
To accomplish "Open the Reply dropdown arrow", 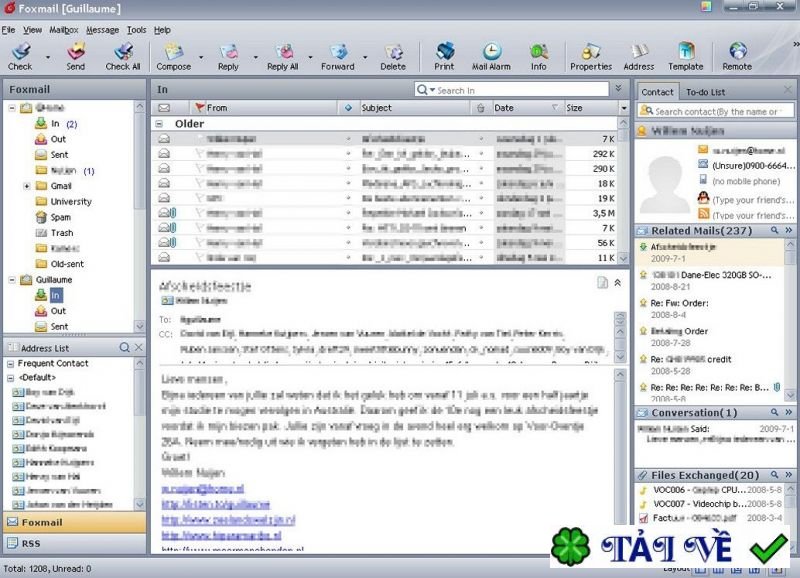I will click(x=256, y=57).
